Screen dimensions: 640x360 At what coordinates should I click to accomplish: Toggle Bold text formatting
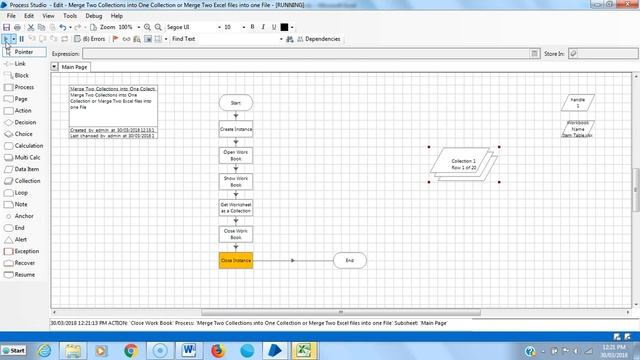click(252, 27)
